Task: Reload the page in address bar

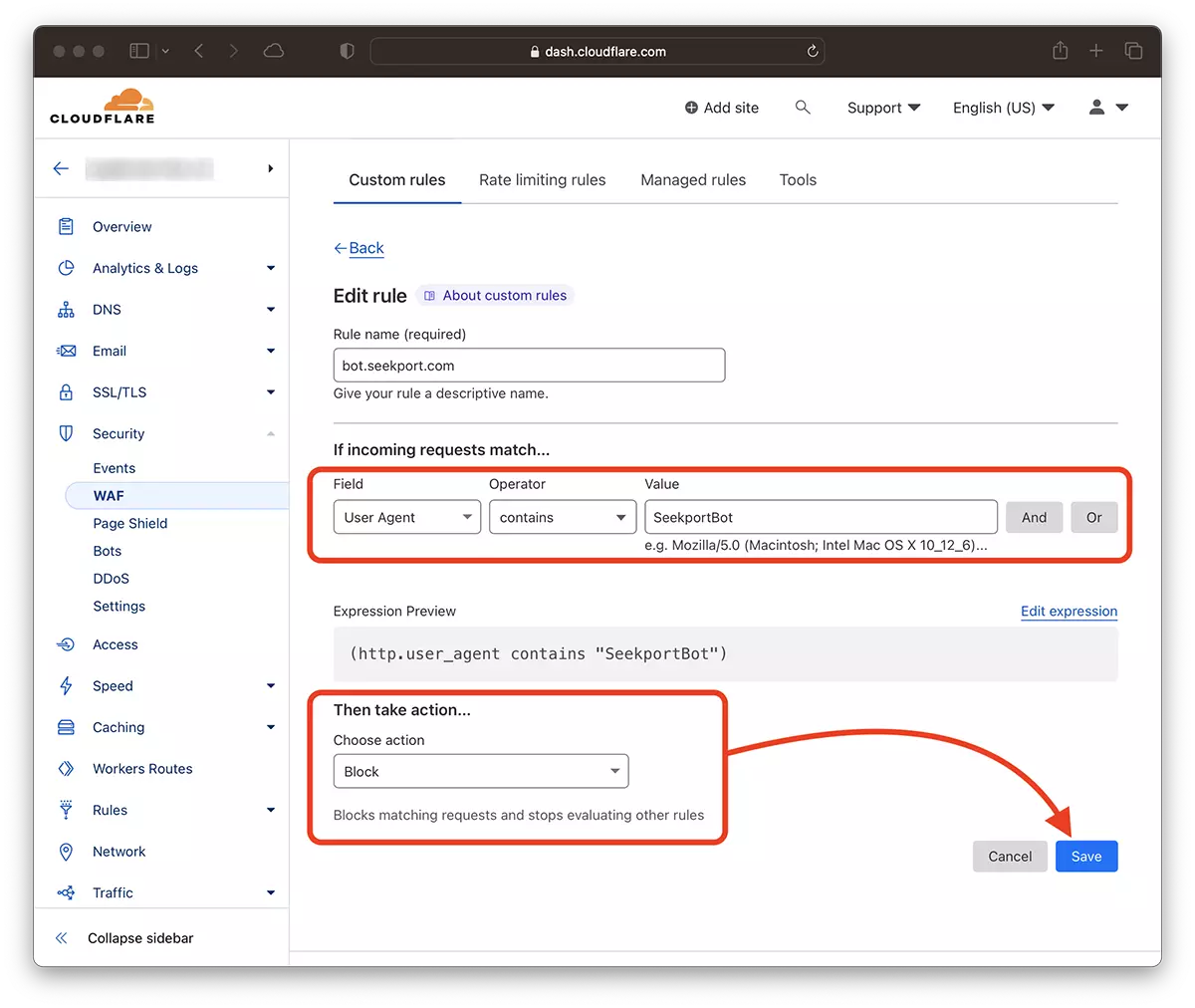Action: (813, 51)
